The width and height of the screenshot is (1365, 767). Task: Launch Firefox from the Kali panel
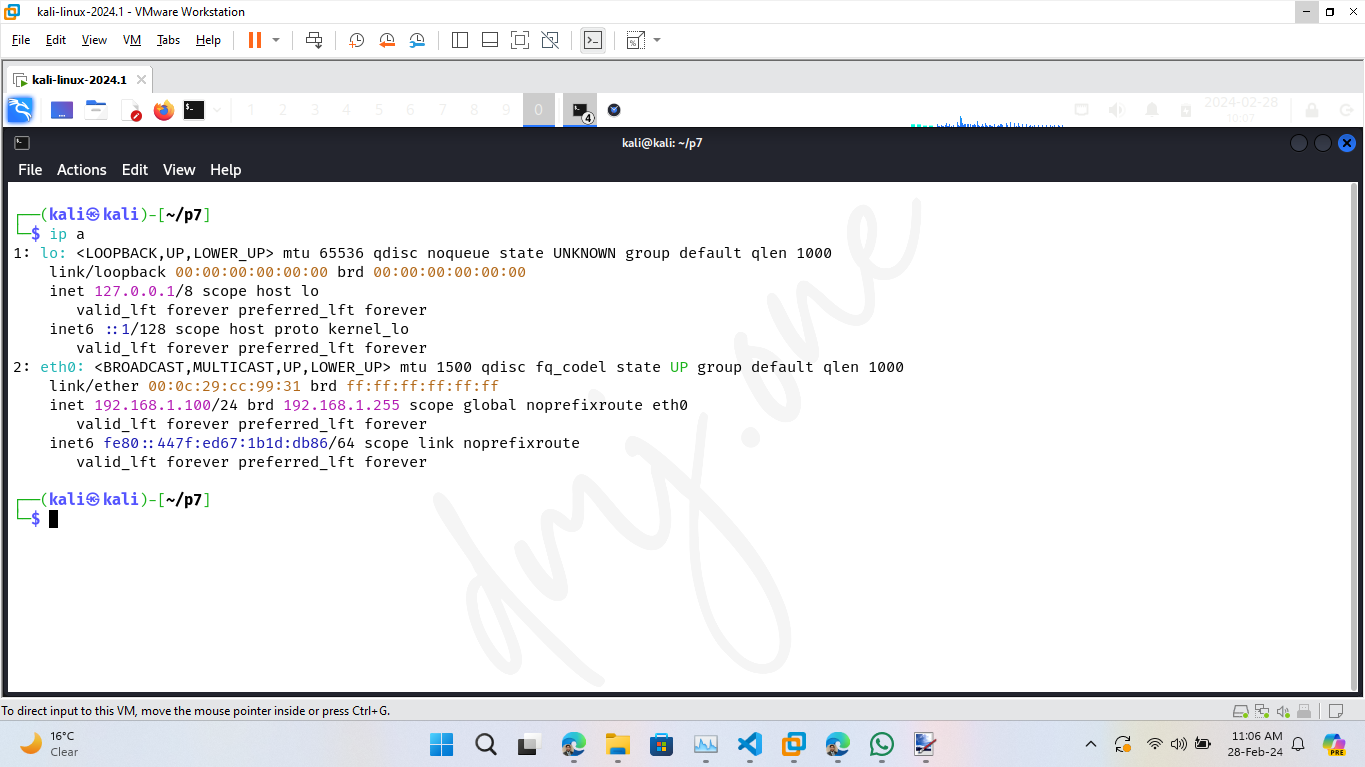[163, 110]
